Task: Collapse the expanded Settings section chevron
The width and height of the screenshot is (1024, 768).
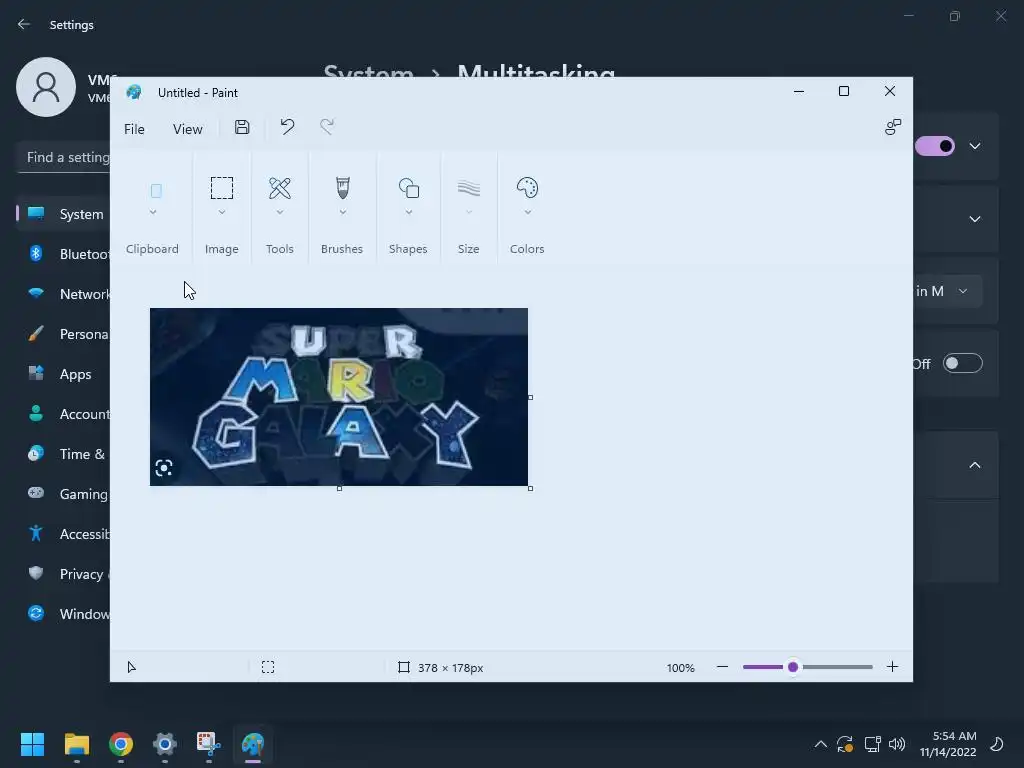Action: pos(974,465)
